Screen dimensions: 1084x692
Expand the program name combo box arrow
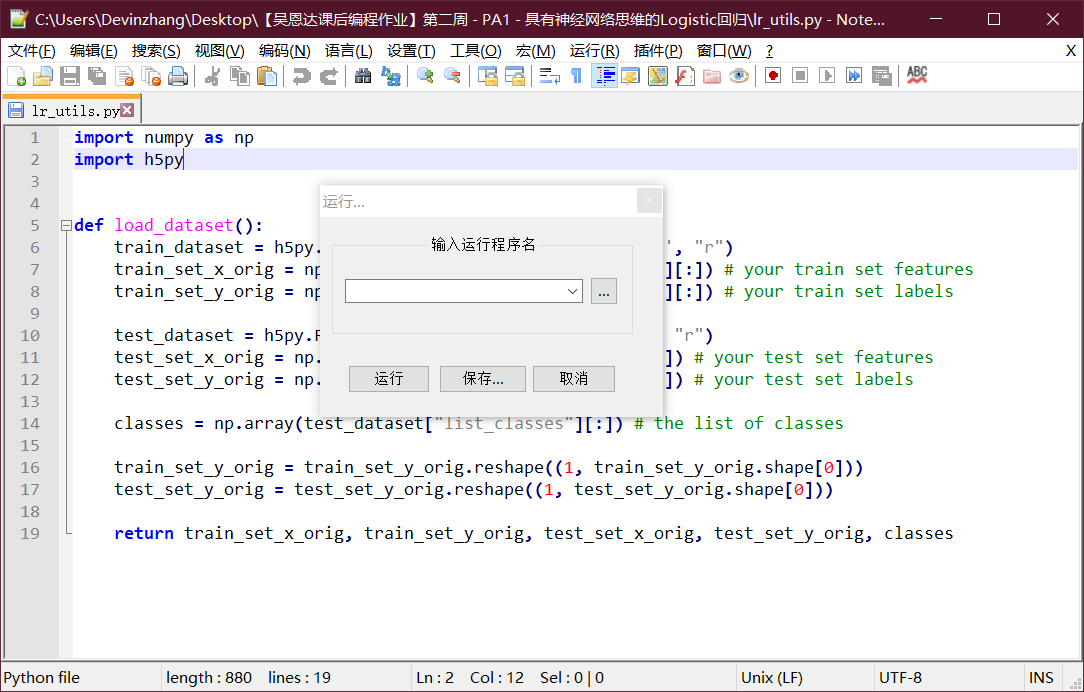(x=572, y=291)
